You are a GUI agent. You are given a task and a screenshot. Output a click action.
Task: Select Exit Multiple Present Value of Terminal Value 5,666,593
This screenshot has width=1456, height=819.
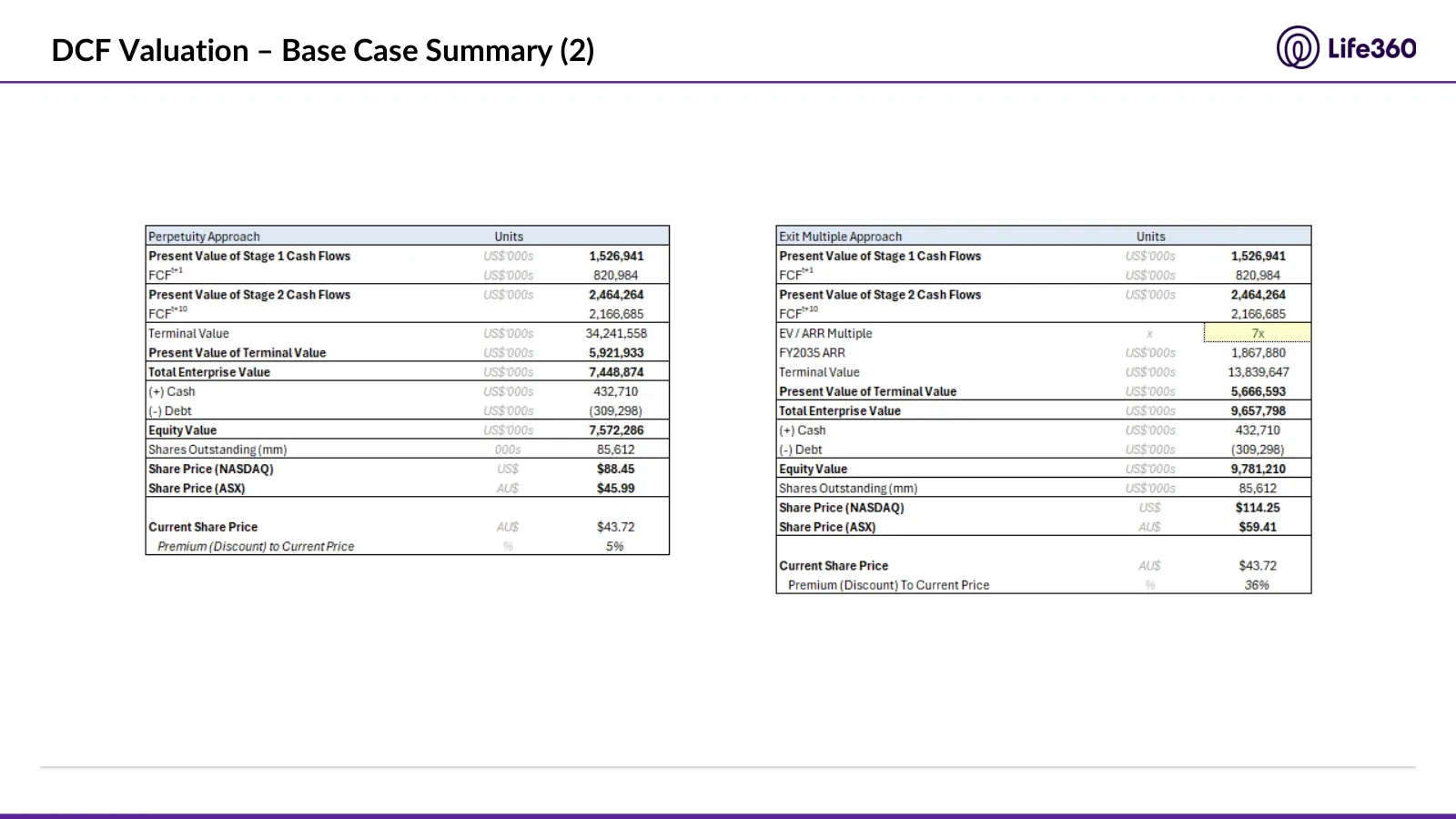pos(1259,391)
